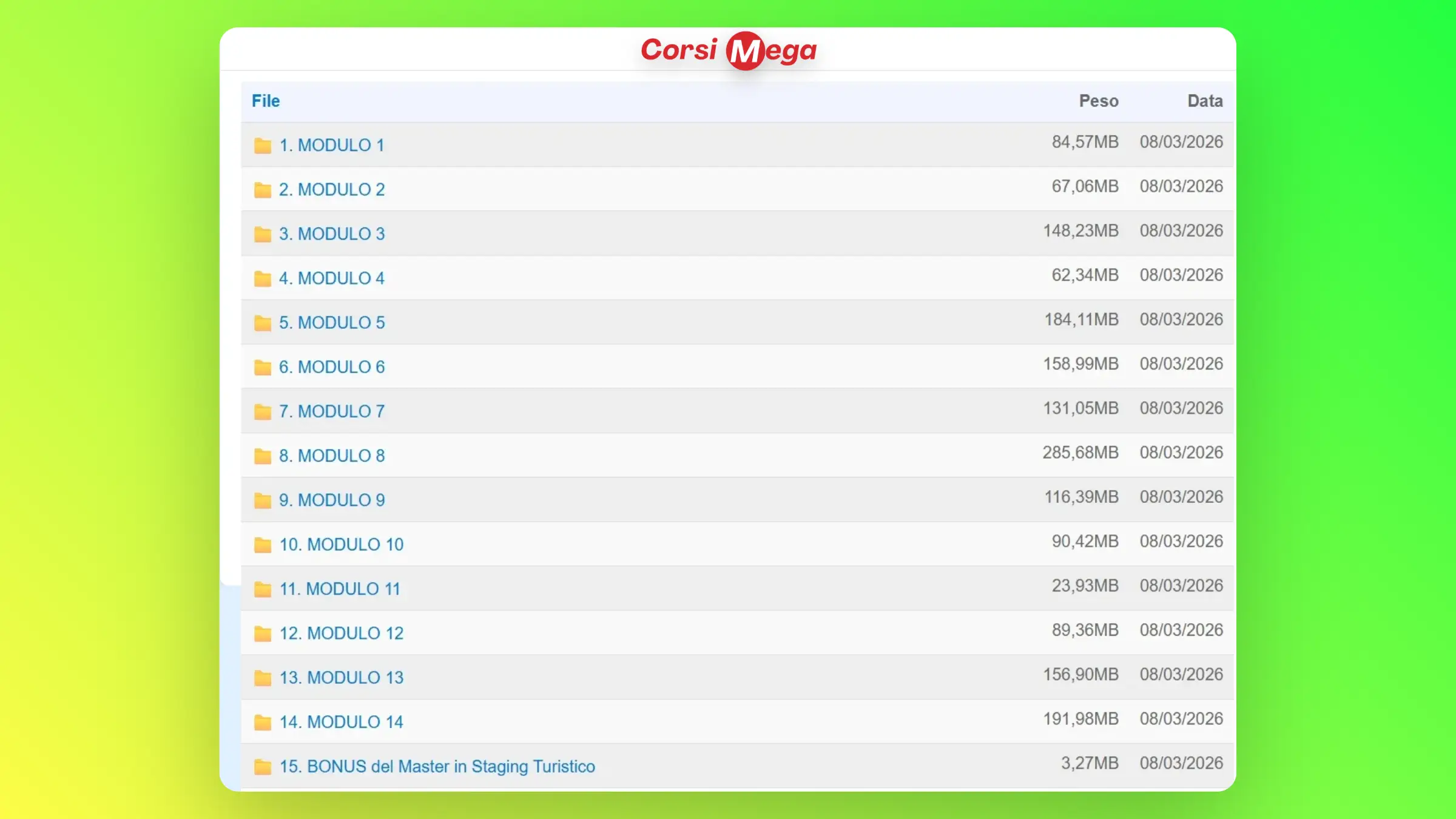
Task: Click the BONUS folder icon
Action: (262, 767)
